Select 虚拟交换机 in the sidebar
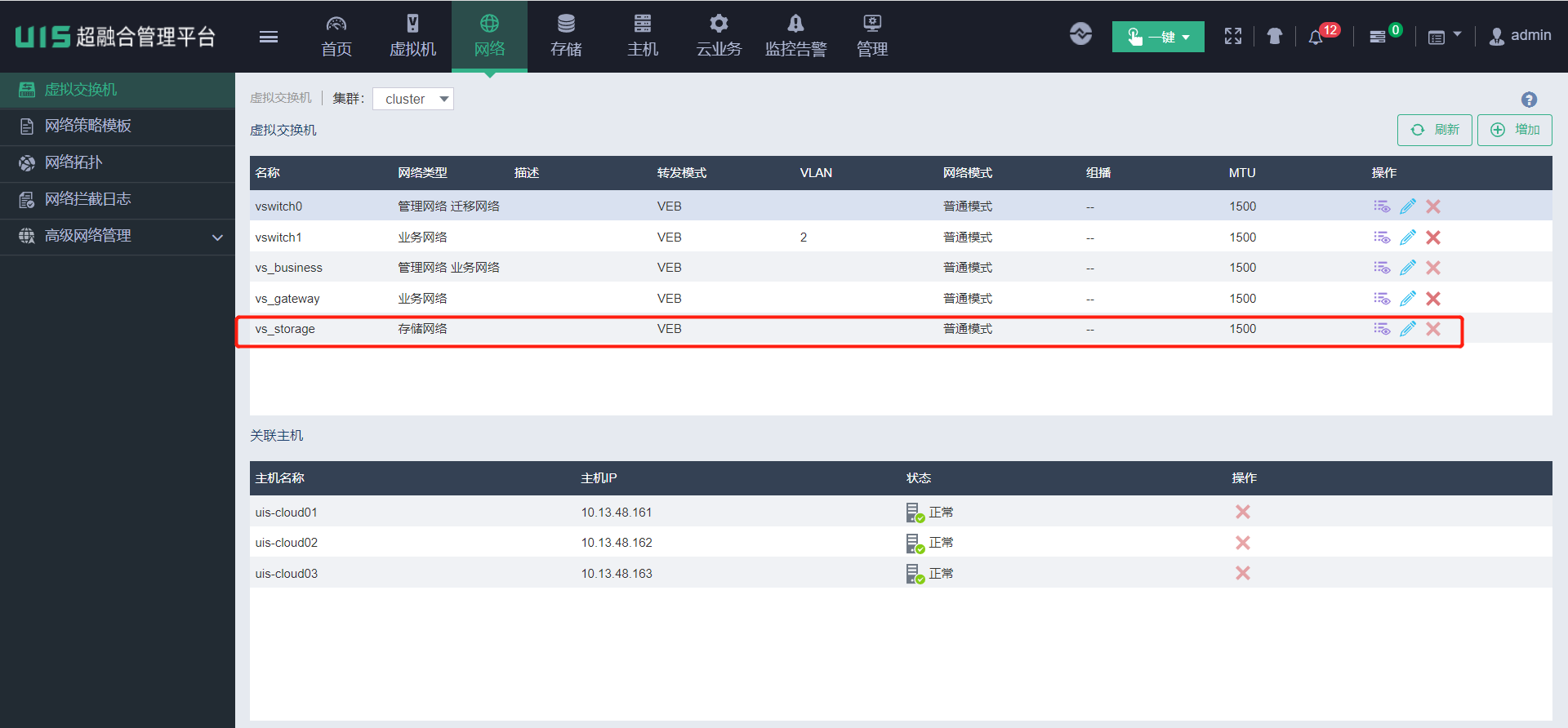 click(118, 90)
